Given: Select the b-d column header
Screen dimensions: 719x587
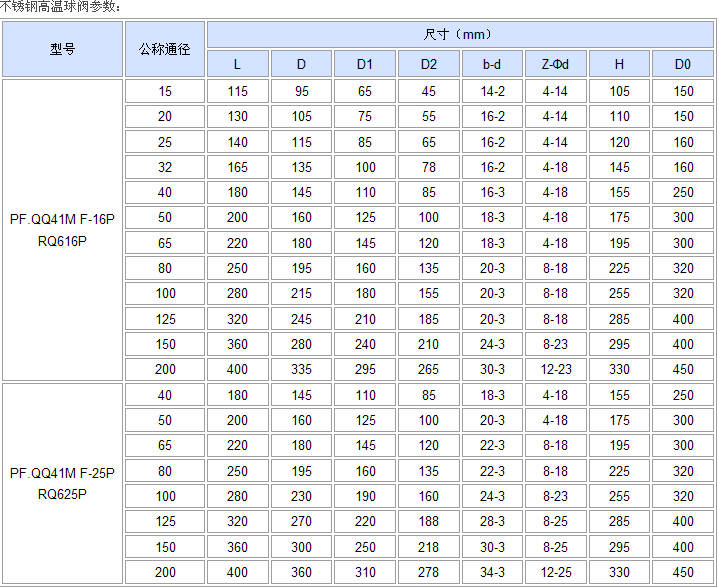Looking at the screenshot, I should tap(492, 64).
